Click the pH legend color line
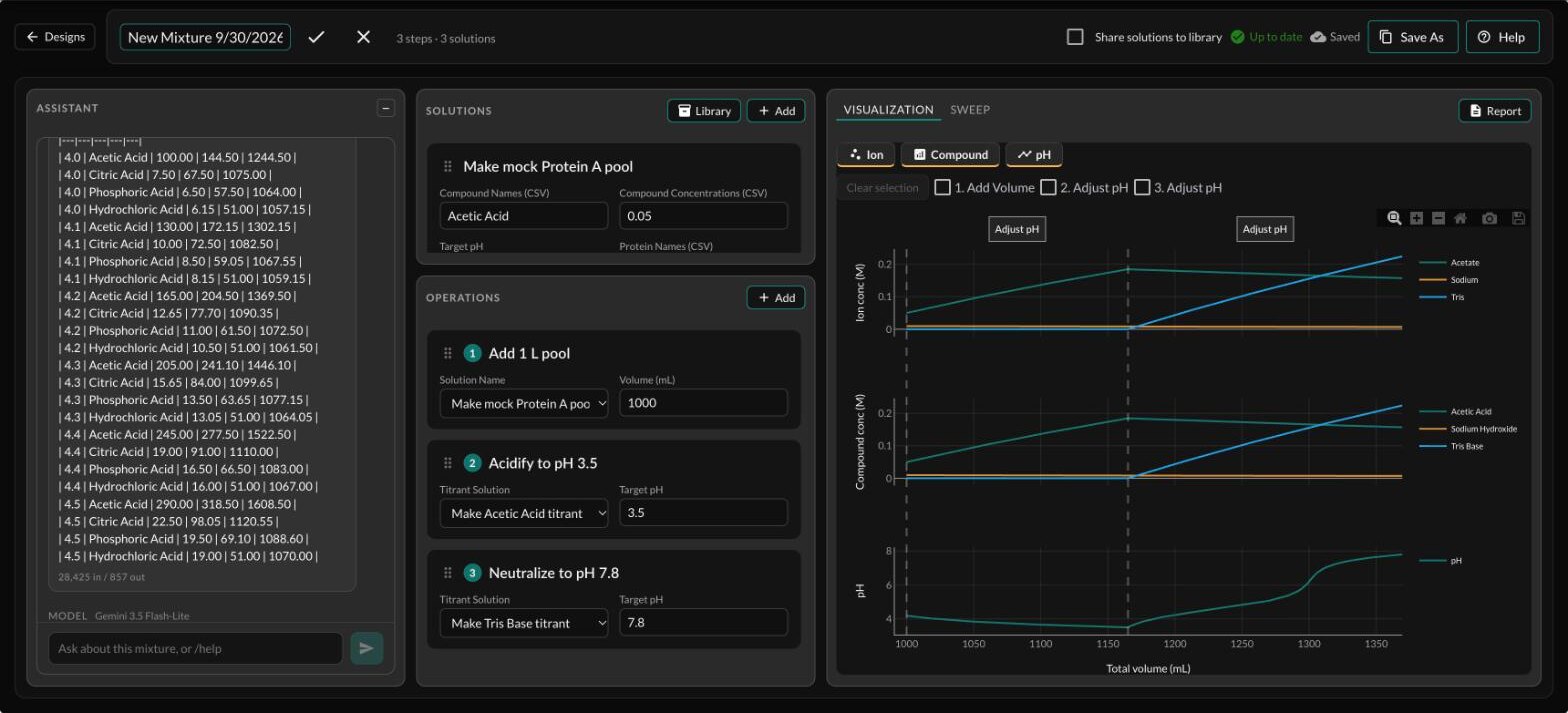 1432,561
